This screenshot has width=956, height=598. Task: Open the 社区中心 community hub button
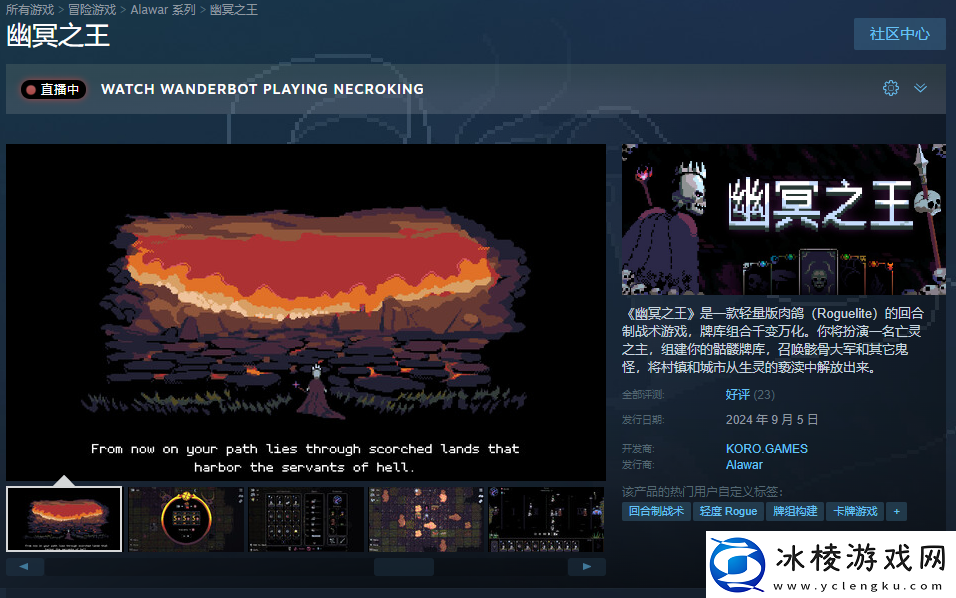point(899,33)
